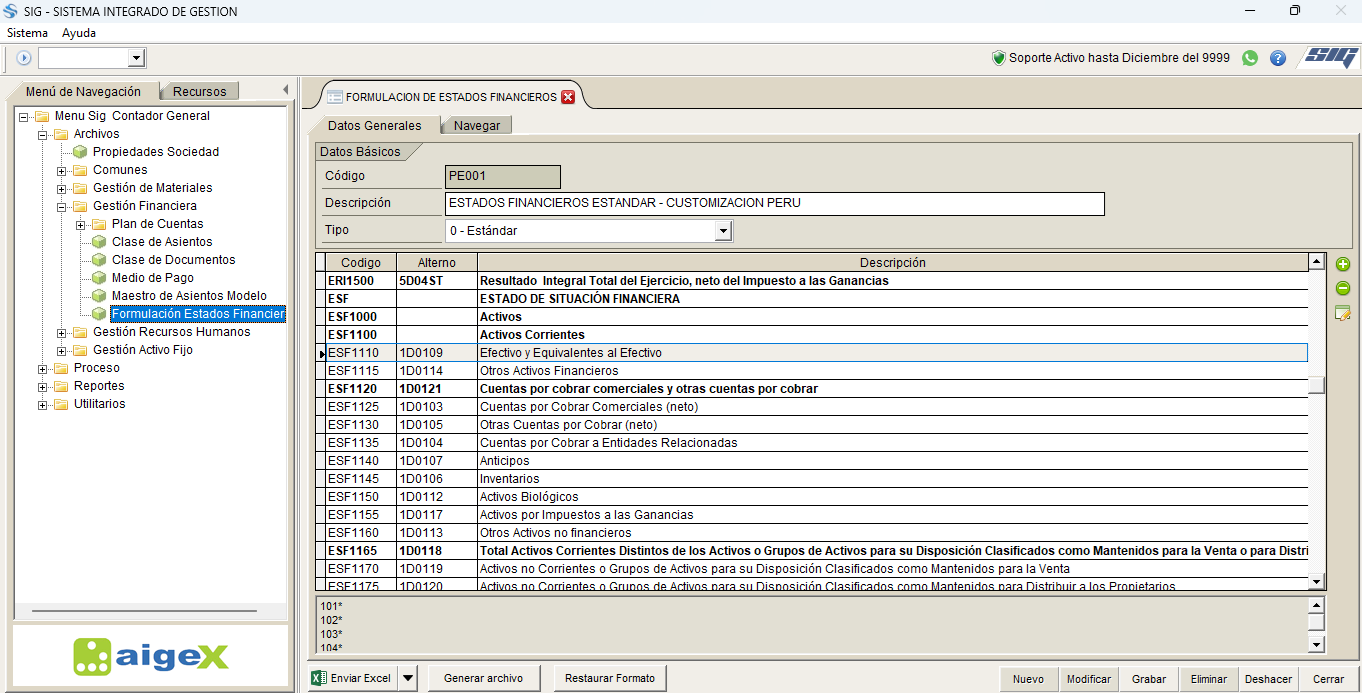Open the blue help question icon
1362x693 pixels.
pos(1278,58)
